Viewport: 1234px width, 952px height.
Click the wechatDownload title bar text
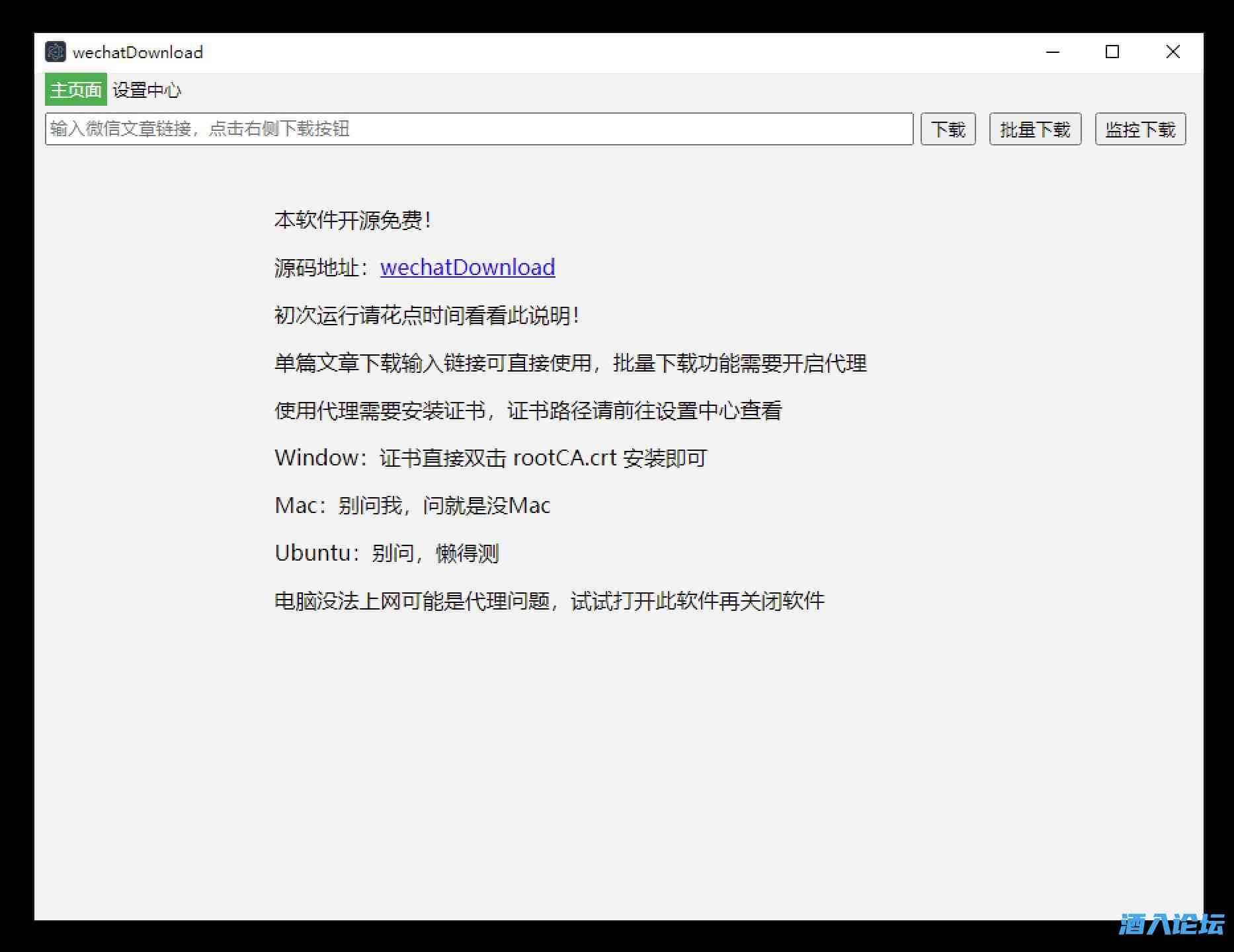tap(138, 52)
